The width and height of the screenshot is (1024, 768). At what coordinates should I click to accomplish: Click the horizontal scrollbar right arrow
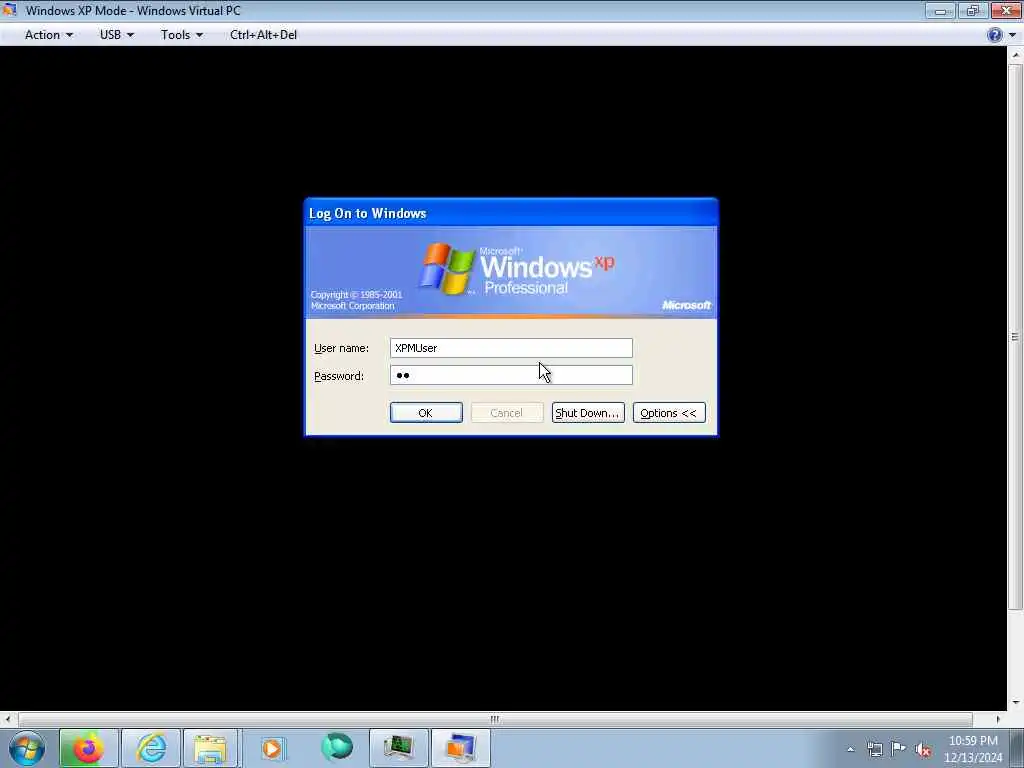[x=998, y=719]
